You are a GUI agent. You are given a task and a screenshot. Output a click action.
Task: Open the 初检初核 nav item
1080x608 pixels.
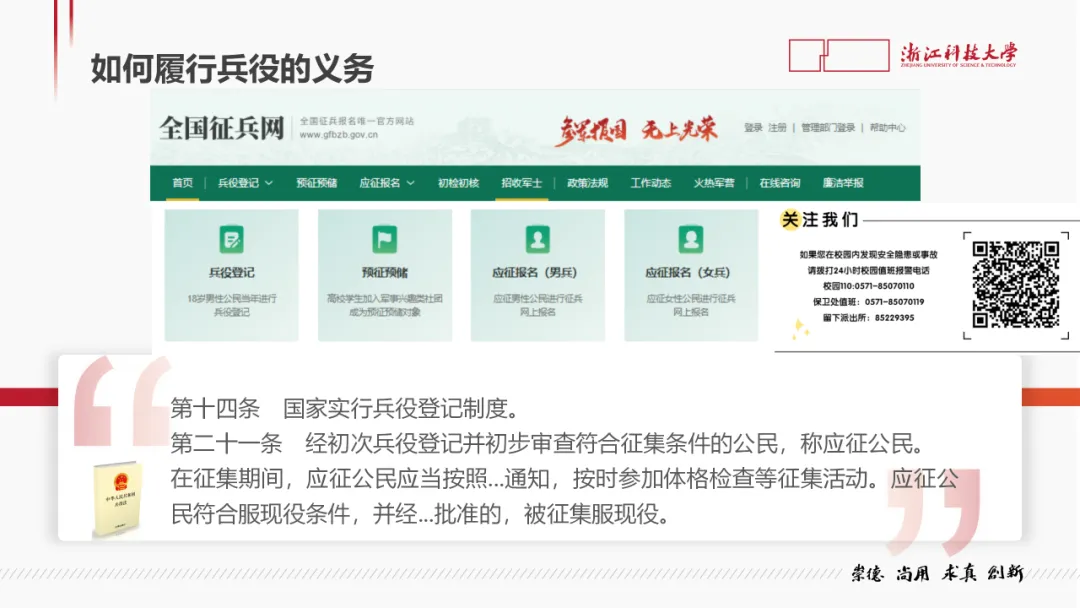pyautogui.click(x=458, y=183)
